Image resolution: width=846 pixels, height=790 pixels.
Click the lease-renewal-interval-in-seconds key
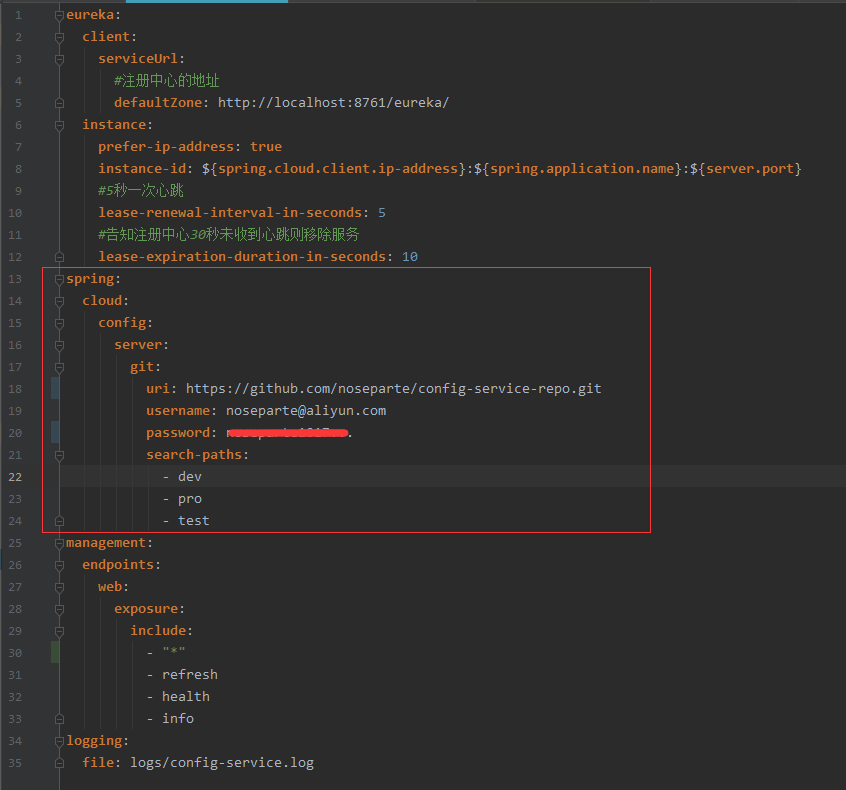[230, 213]
